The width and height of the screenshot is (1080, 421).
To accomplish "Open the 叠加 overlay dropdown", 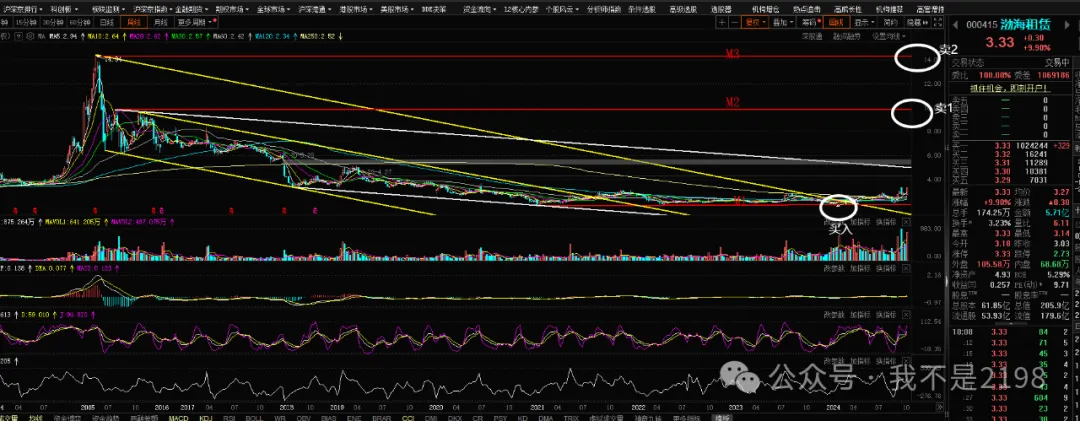I will pos(783,22).
